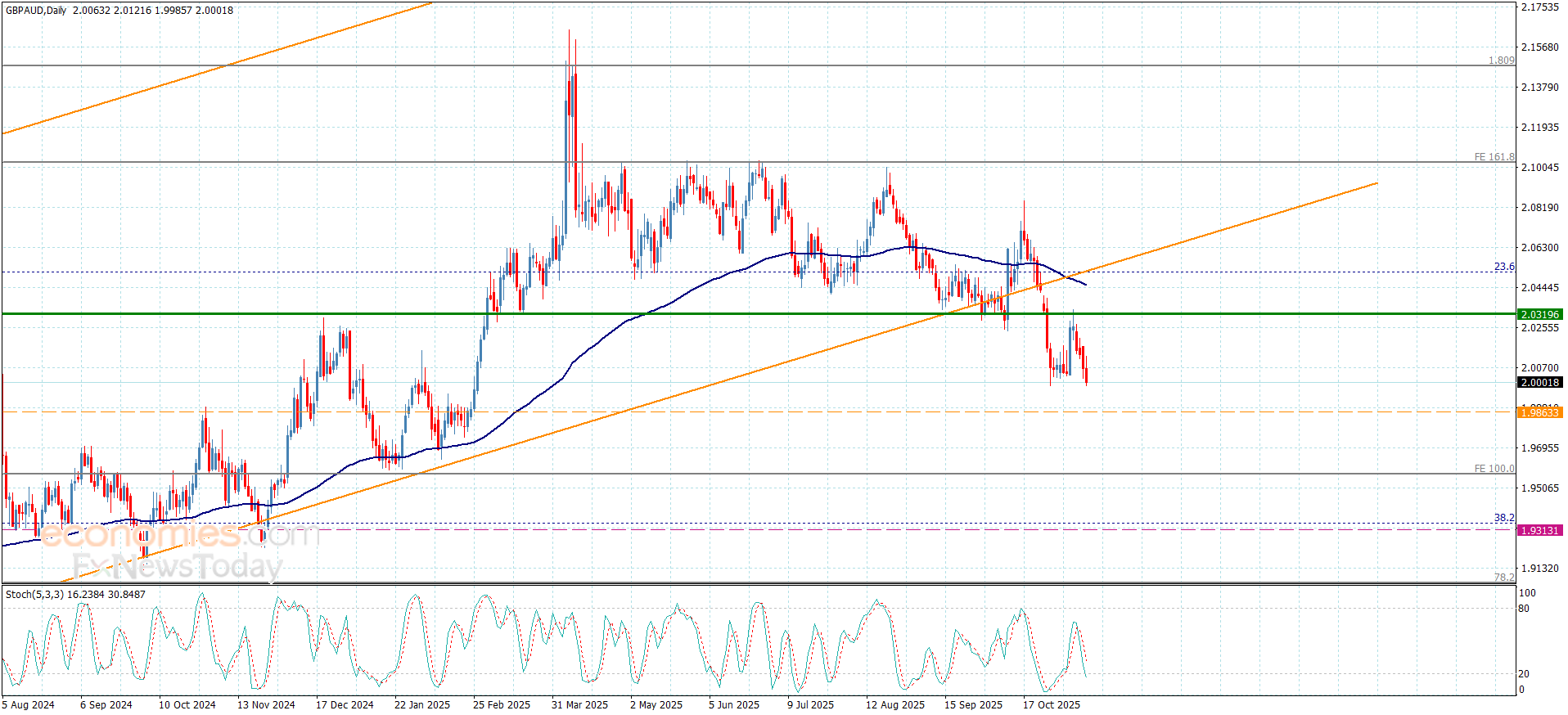Click the 1.96955 price scale value

pyautogui.click(x=1540, y=448)
